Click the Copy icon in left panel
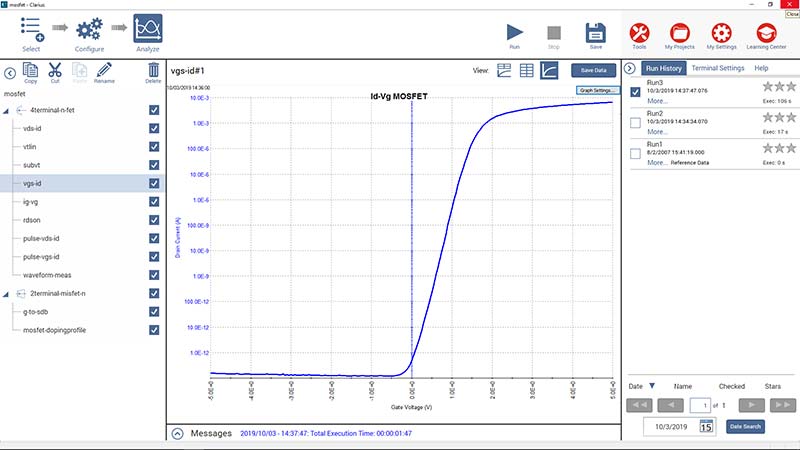 (x=30, y=70)
